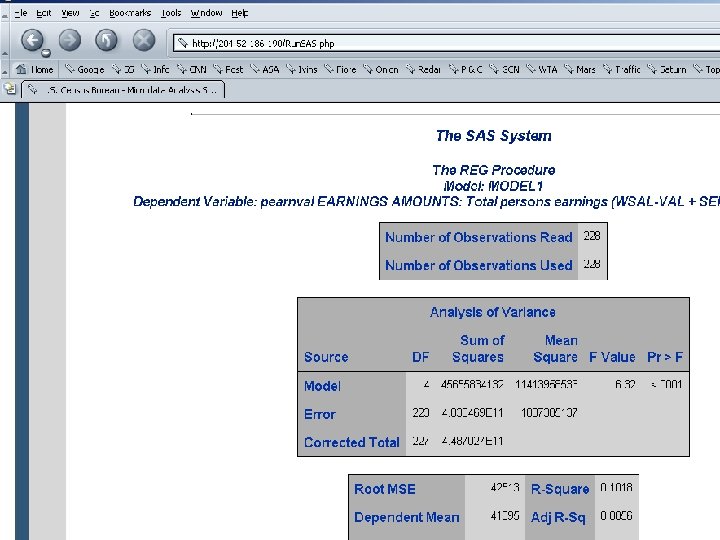Open the Post bookmark
The image size is (720, 540).
[x=228, y=69]
